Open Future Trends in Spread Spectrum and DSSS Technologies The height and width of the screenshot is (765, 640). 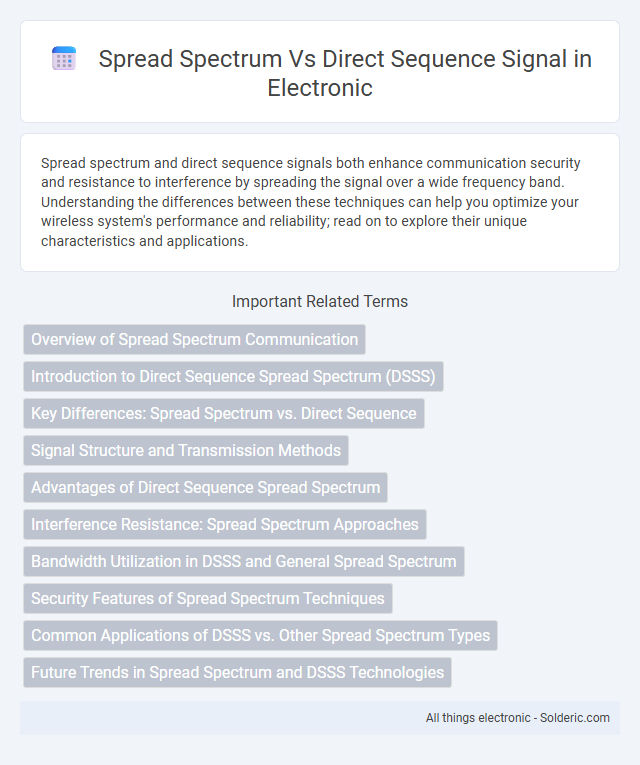(238, 672)
